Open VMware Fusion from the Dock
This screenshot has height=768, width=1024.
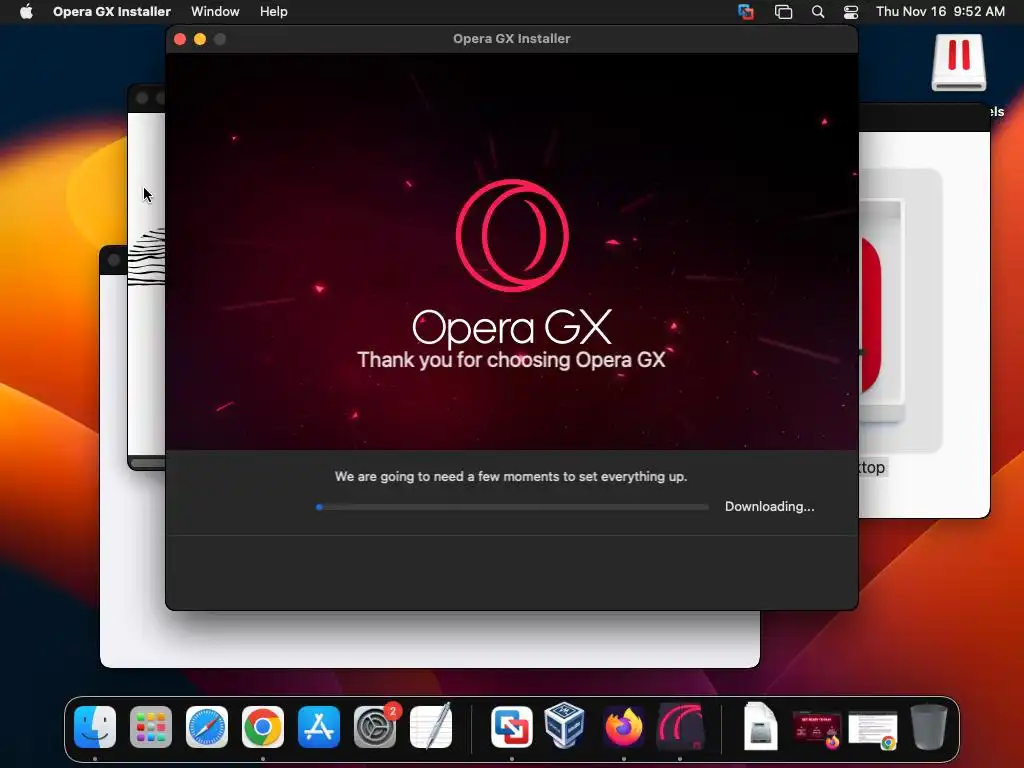(x=512, y=727)
